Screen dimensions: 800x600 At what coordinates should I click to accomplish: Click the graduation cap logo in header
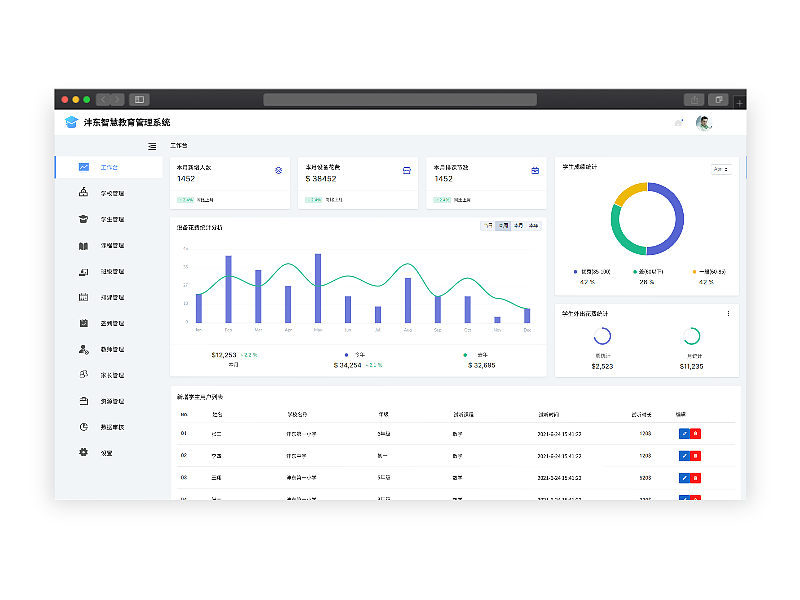[x=71, y=122]
